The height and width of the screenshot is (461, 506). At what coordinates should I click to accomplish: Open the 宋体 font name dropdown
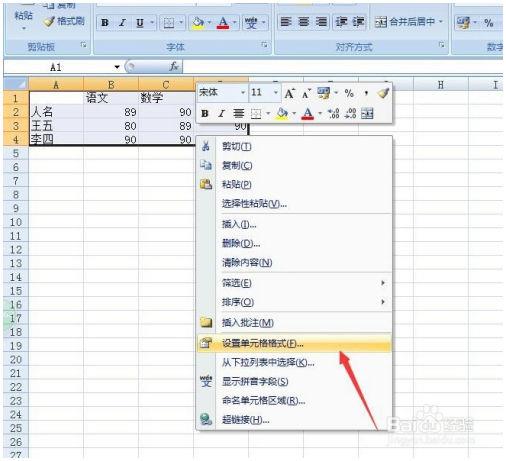tap(243, 93)
